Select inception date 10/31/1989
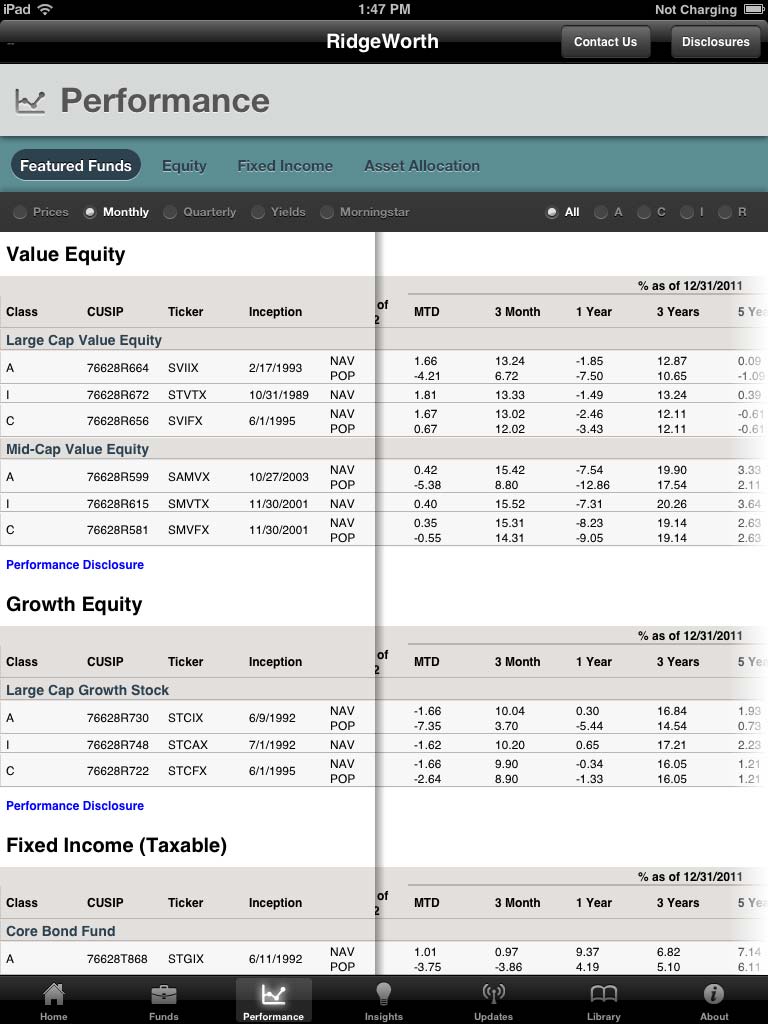This screenshot has height=1024, width=768. point(279,395)
